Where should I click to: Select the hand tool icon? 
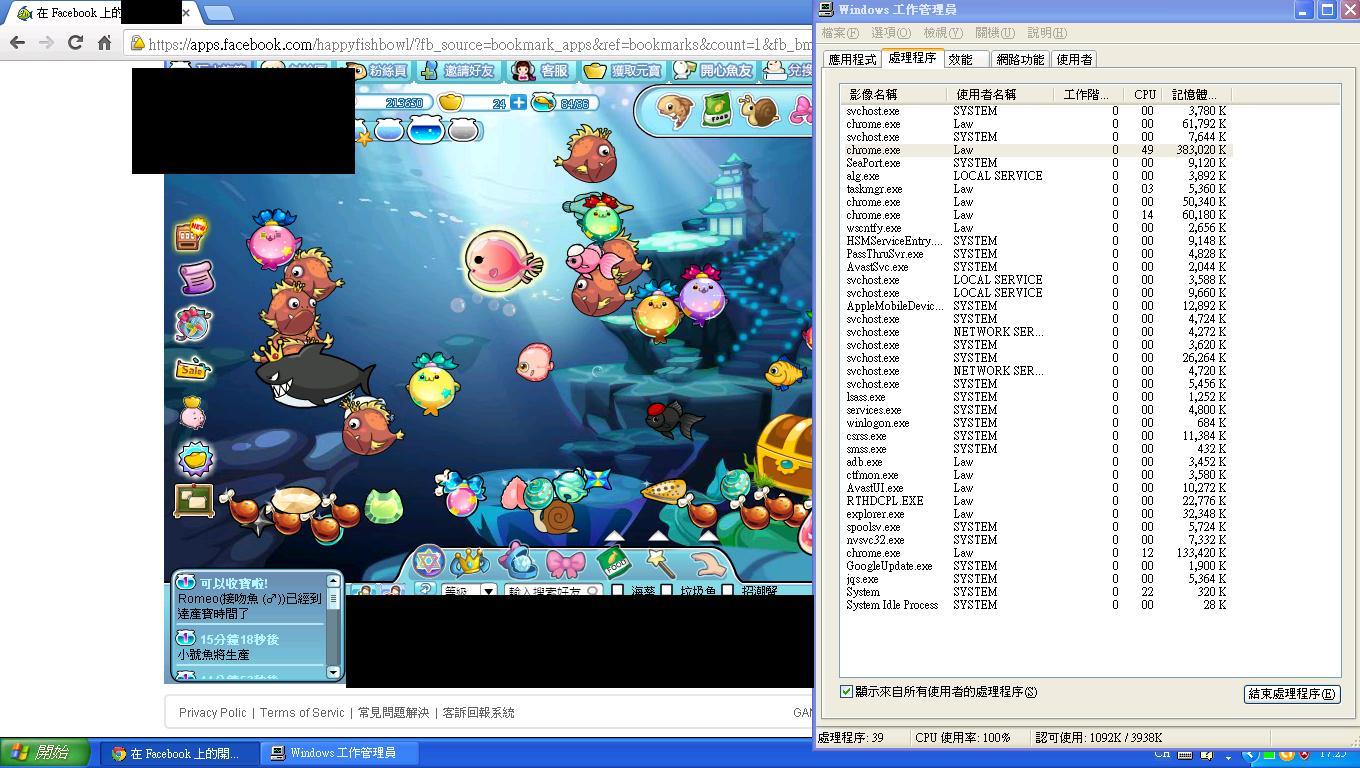[x=708, y=564]
